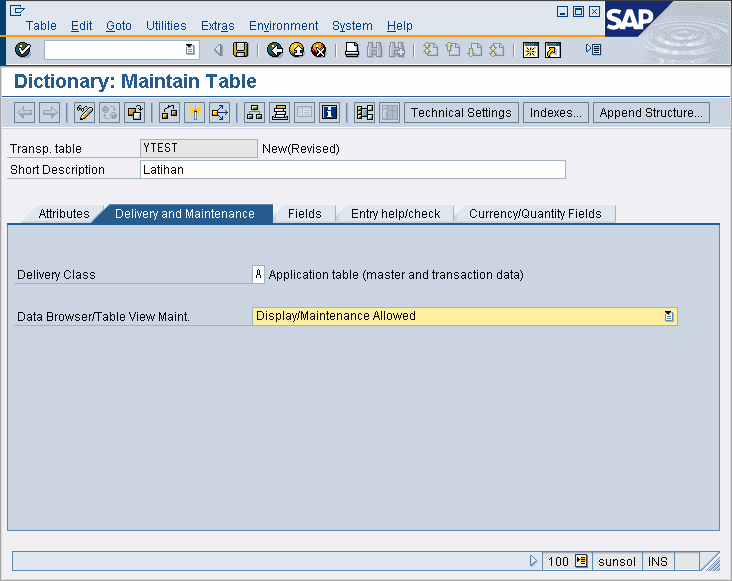Click the Check object icon

[x=169, y=112]
